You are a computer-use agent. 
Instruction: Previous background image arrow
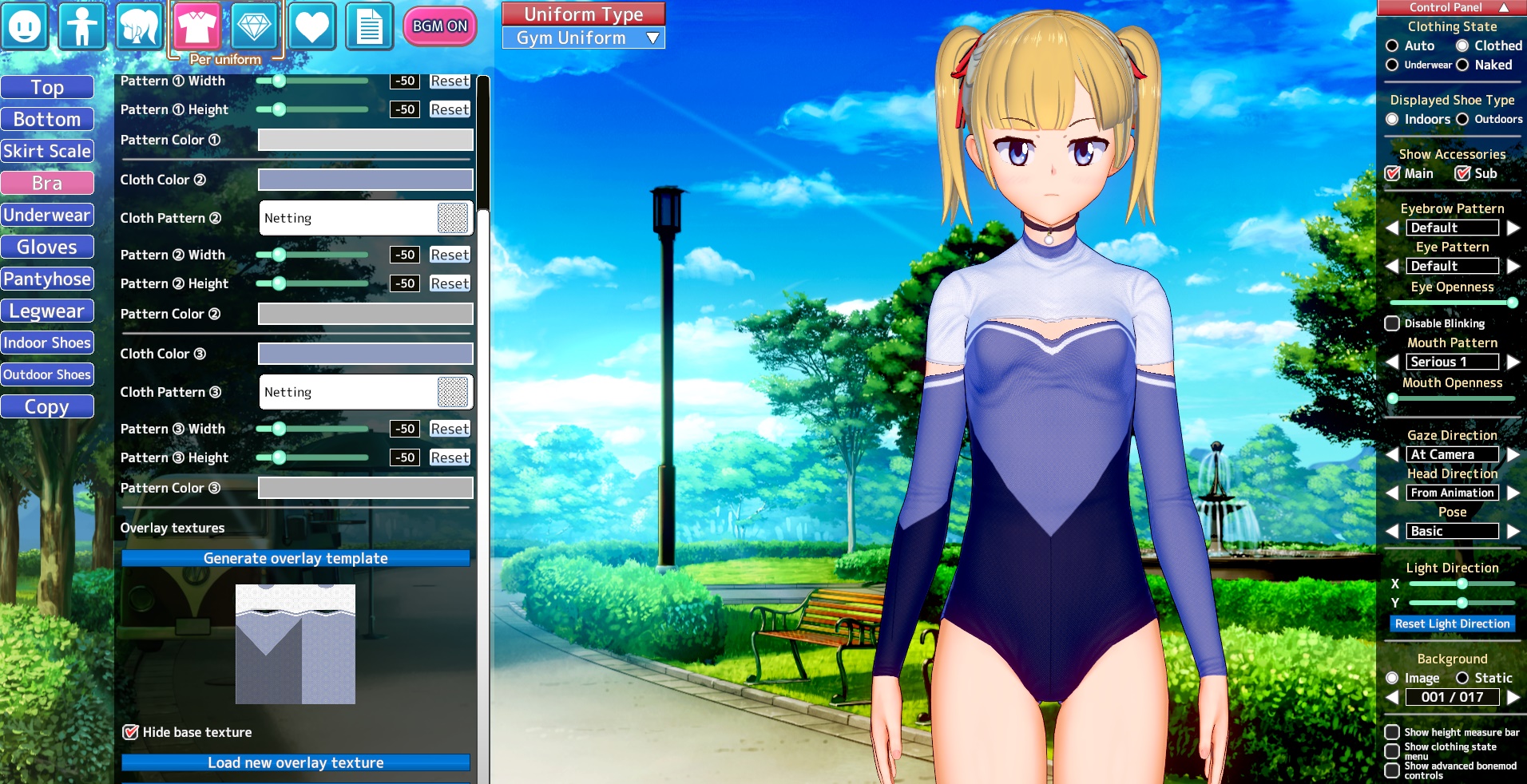[x=1392, y=697]
